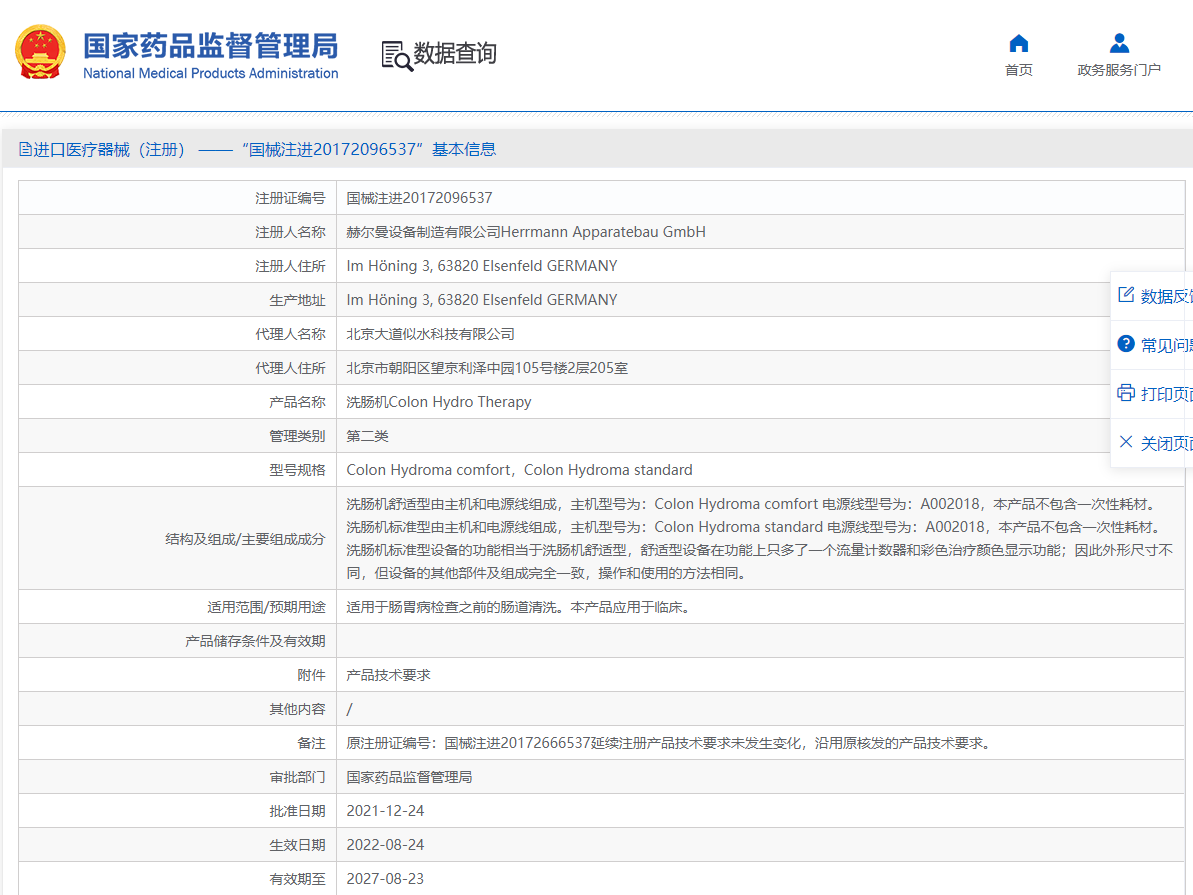Click the 关闭页面 X icon
This screenshot has height=895, width=1193.
pos(1126,441)
